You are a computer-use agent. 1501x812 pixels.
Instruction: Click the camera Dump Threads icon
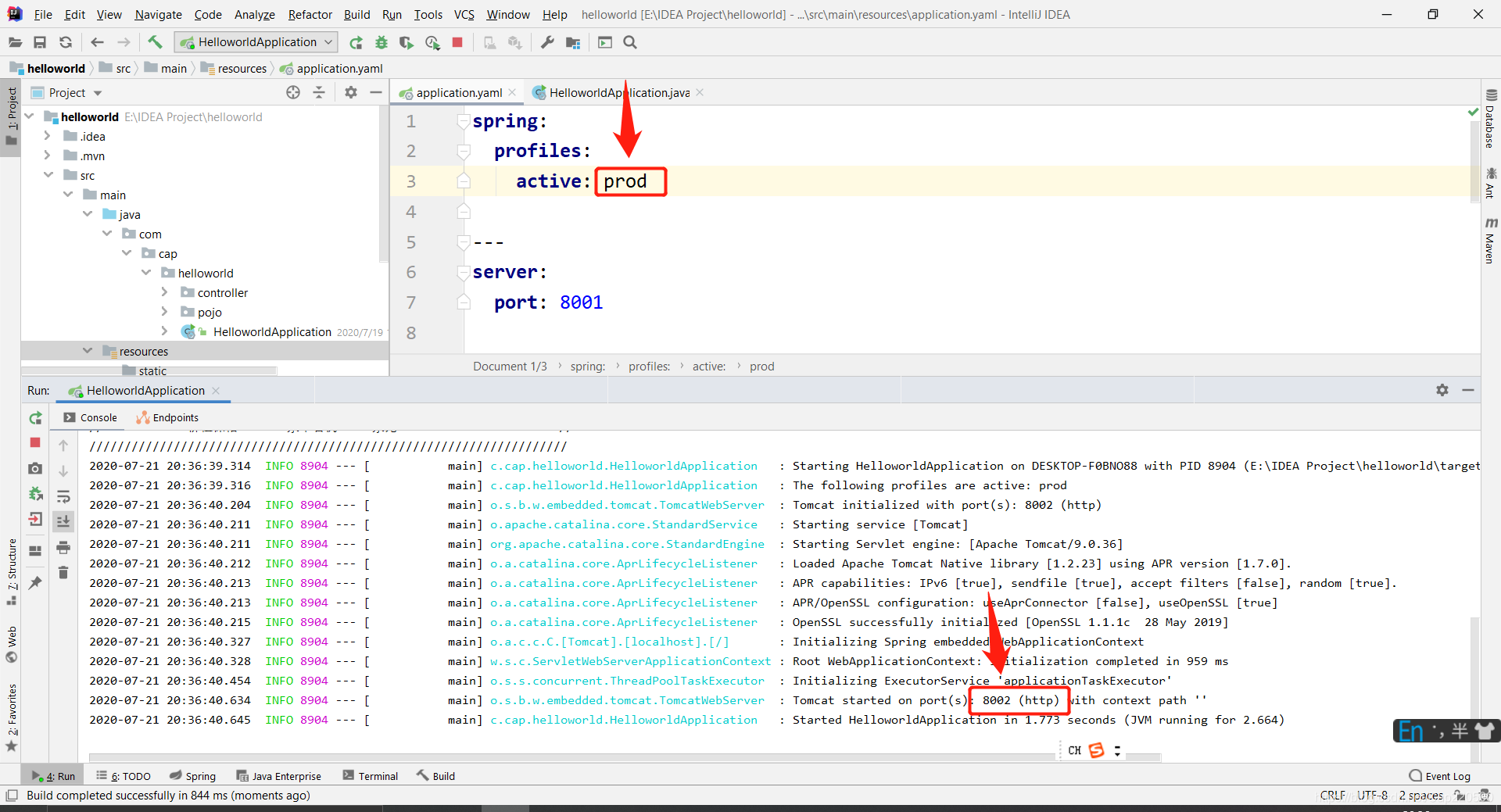pyautogui.click(x=35, y=468)
